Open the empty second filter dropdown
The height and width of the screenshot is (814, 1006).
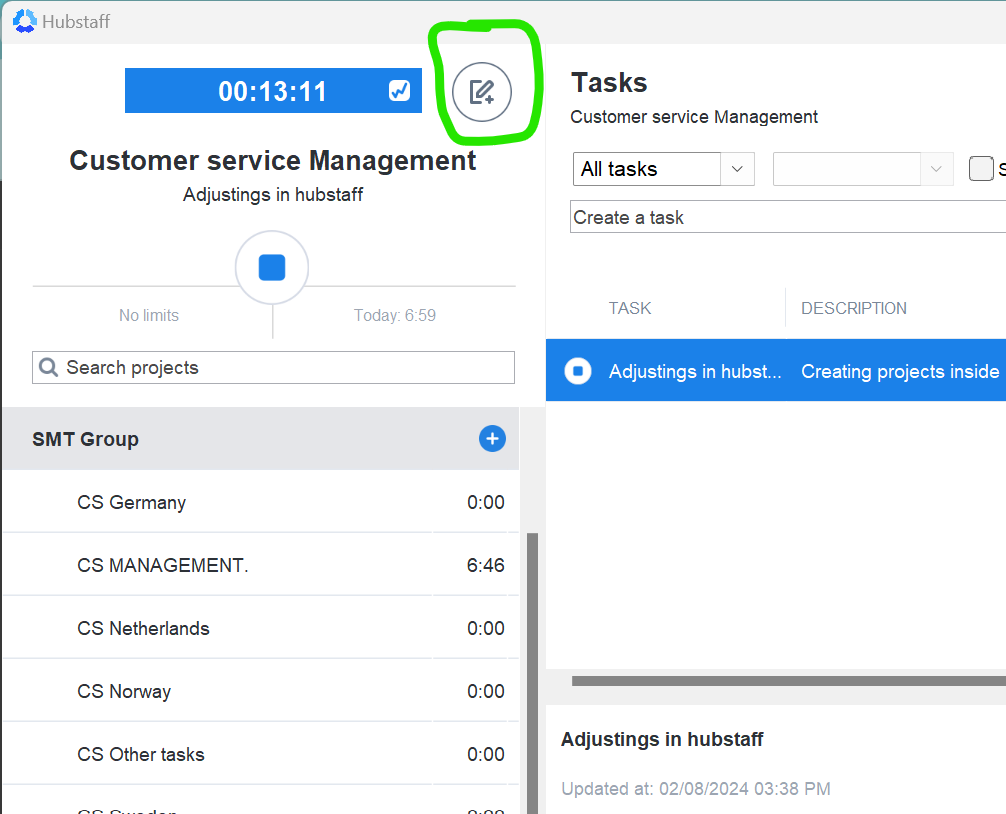[x=862, y=169]
